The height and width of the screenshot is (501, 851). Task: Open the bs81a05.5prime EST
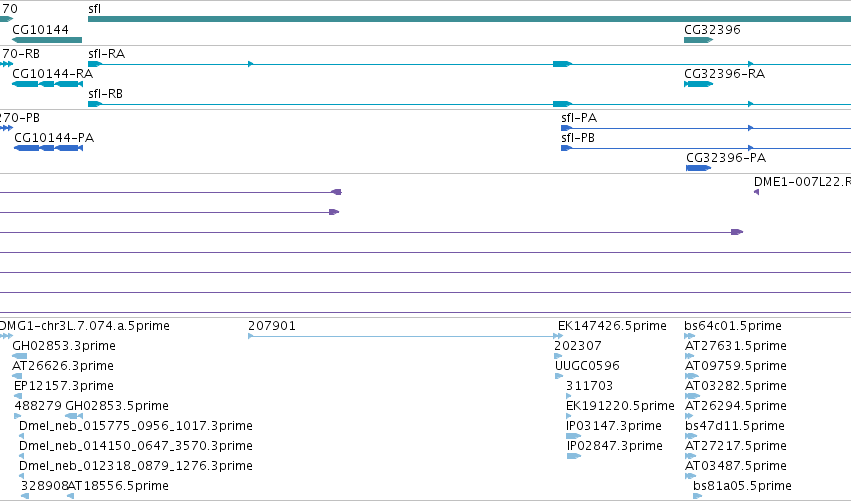698,496
